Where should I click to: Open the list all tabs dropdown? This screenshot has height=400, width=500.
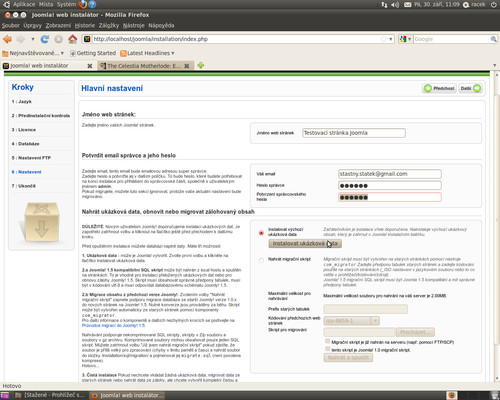[495, 65]
